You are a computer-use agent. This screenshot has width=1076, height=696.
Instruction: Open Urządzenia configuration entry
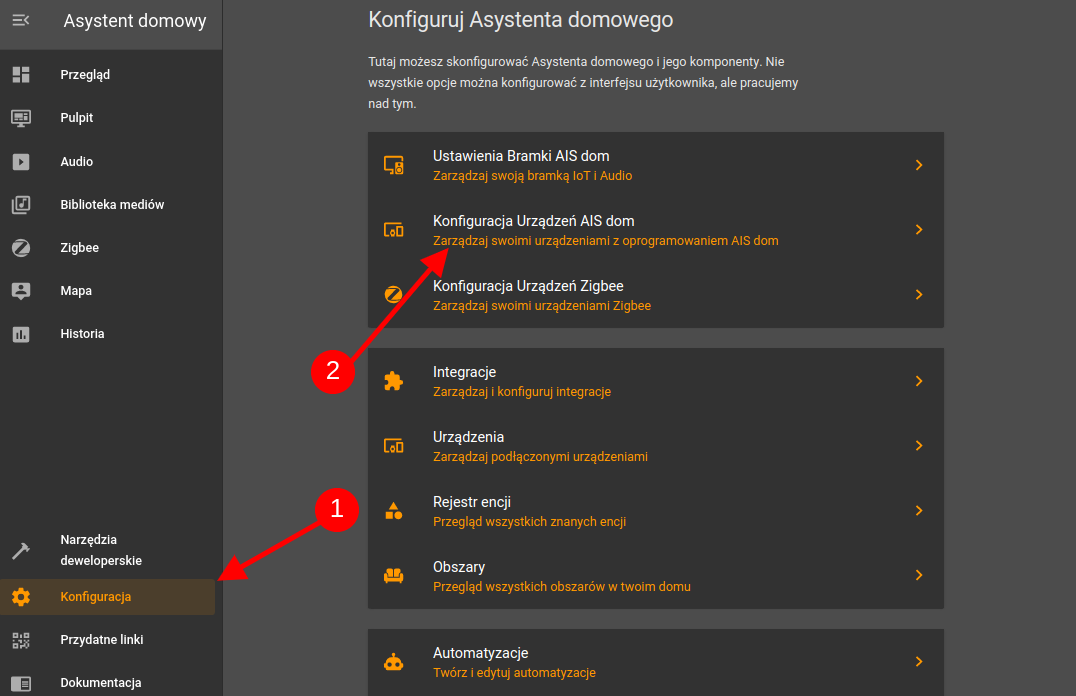[x=655, y=445]
